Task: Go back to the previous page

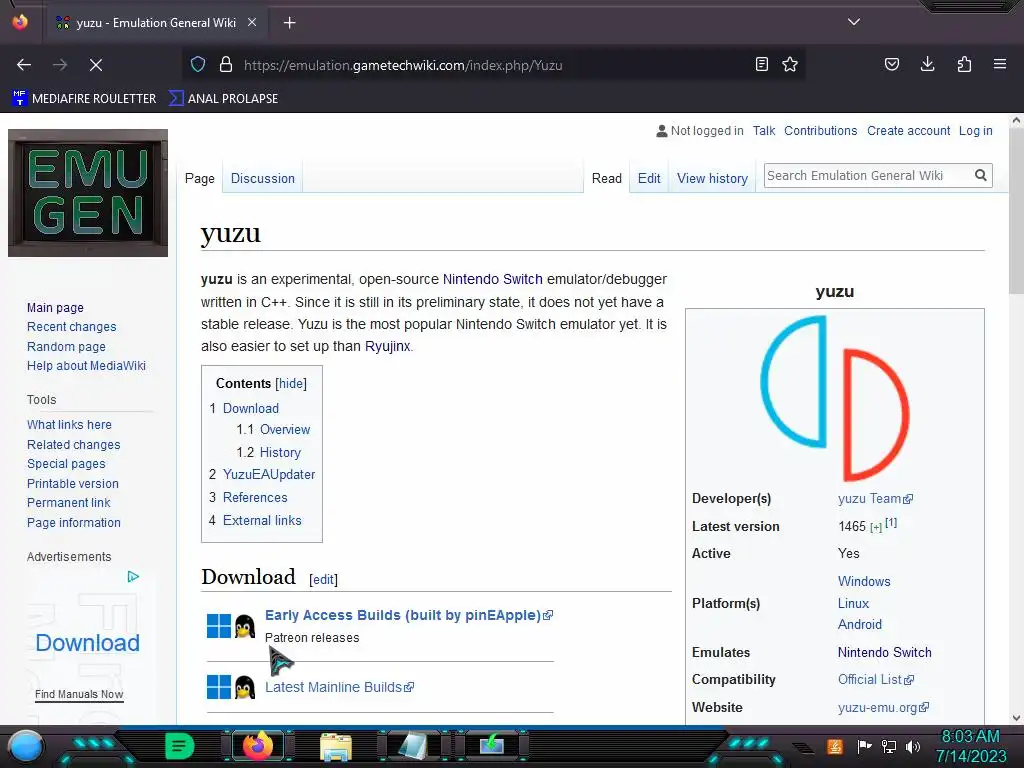Action: pyautogui.click(x=24, y=65)
